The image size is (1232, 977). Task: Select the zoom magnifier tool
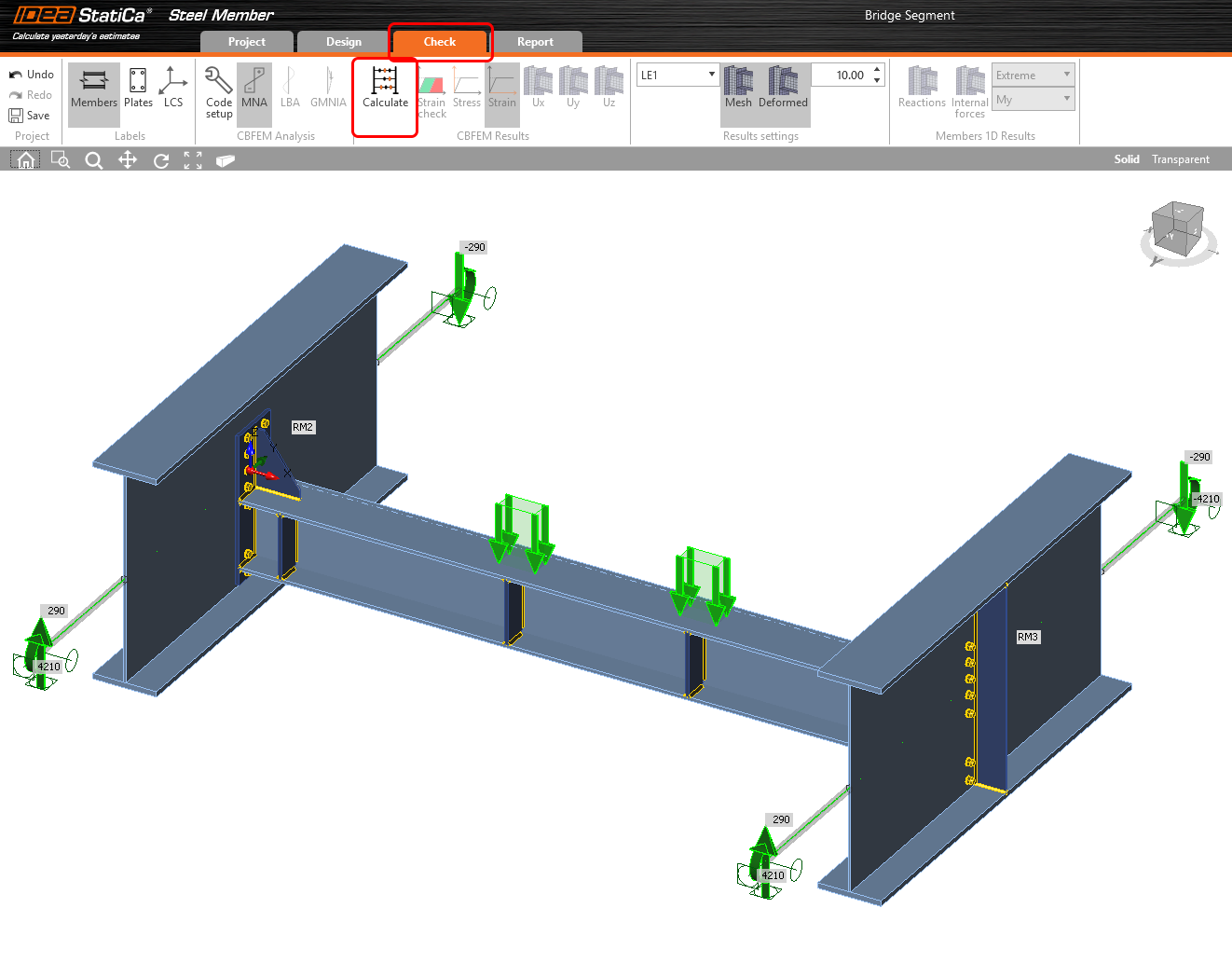93,160
